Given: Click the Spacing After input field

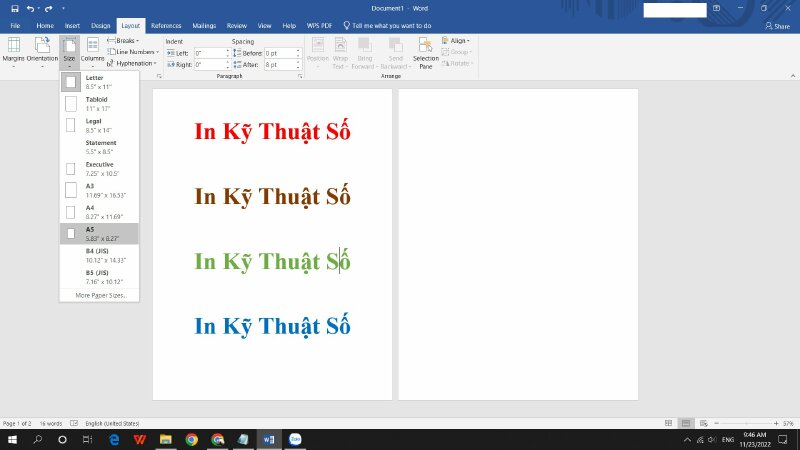Looking at the screenshot, I should pyautogui.click(x=280, y=65).
